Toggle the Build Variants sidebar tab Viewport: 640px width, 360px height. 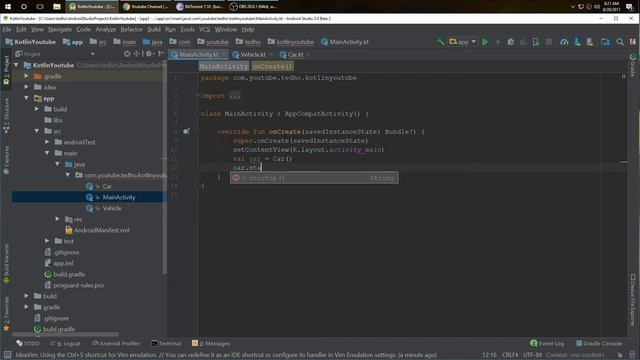(x=6, y=263)
